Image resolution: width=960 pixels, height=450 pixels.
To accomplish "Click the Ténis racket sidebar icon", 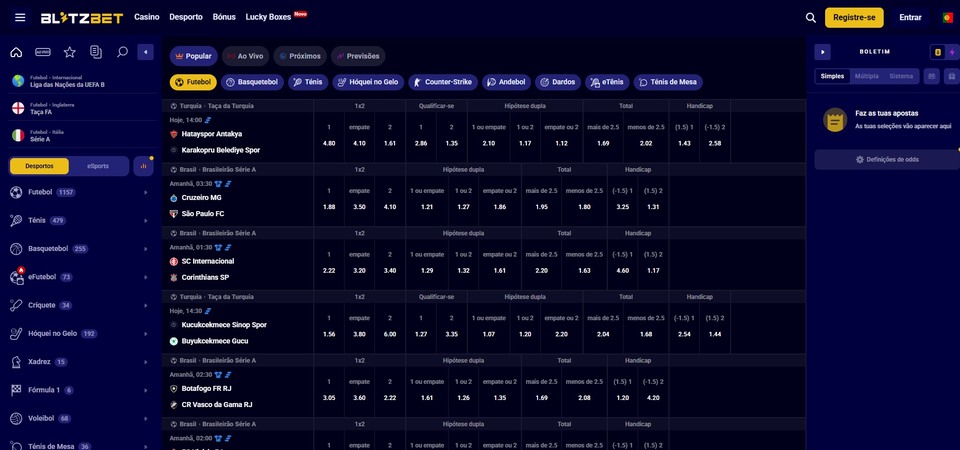I will tap(17, 220).
